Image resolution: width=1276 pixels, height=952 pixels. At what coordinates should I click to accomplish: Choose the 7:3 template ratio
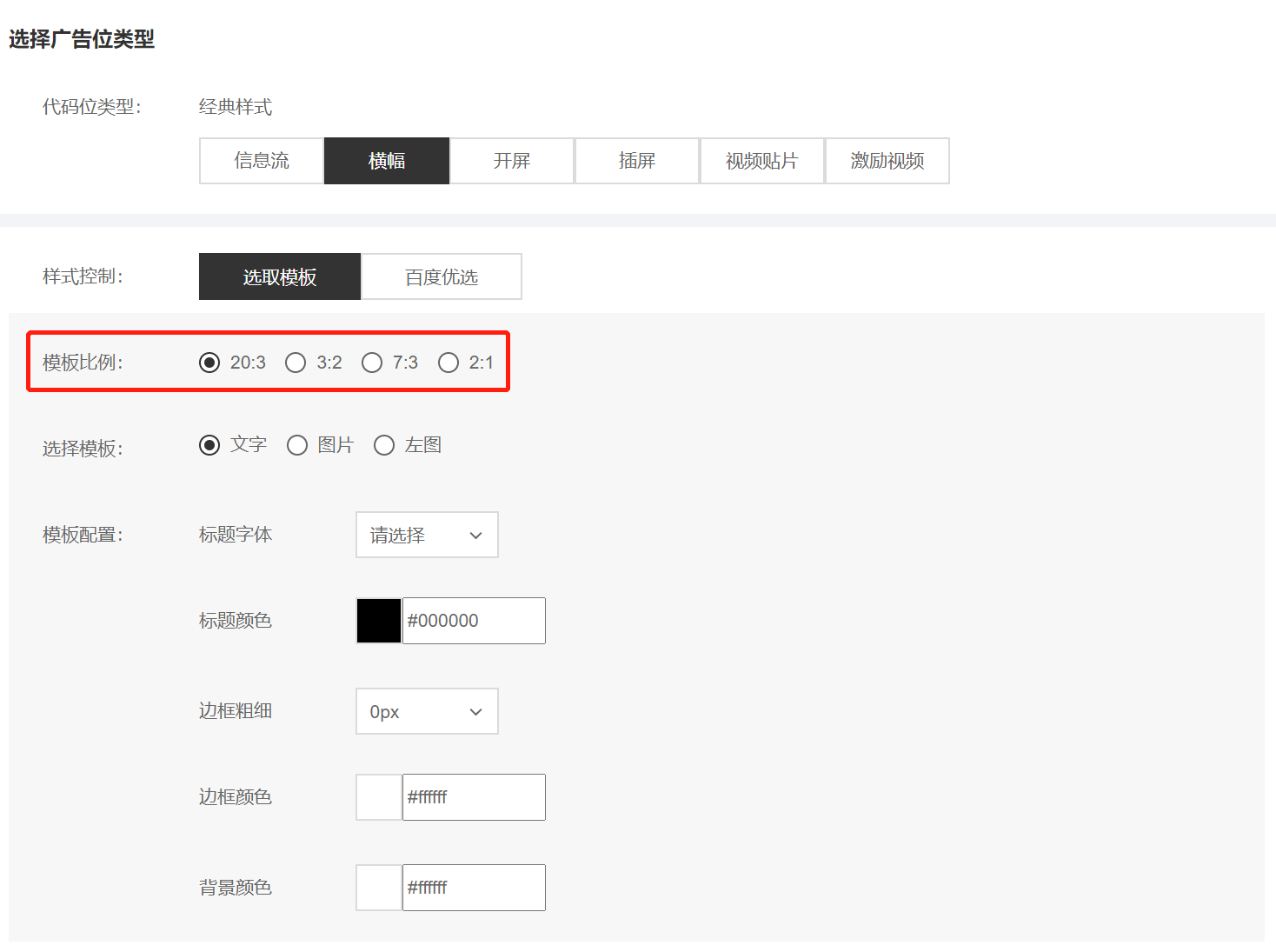[x=372, y=363]
